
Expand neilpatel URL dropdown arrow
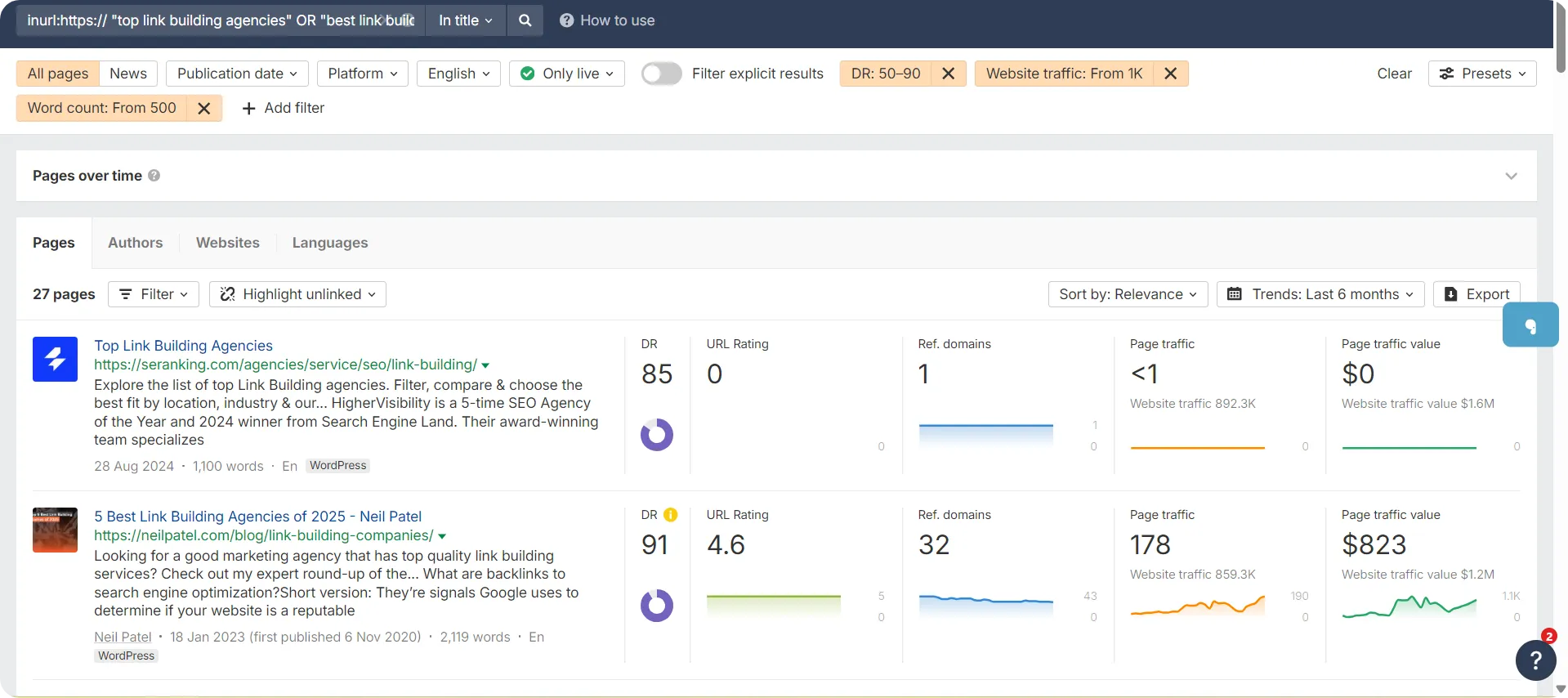pyautogui.click(x=442, y=536)
